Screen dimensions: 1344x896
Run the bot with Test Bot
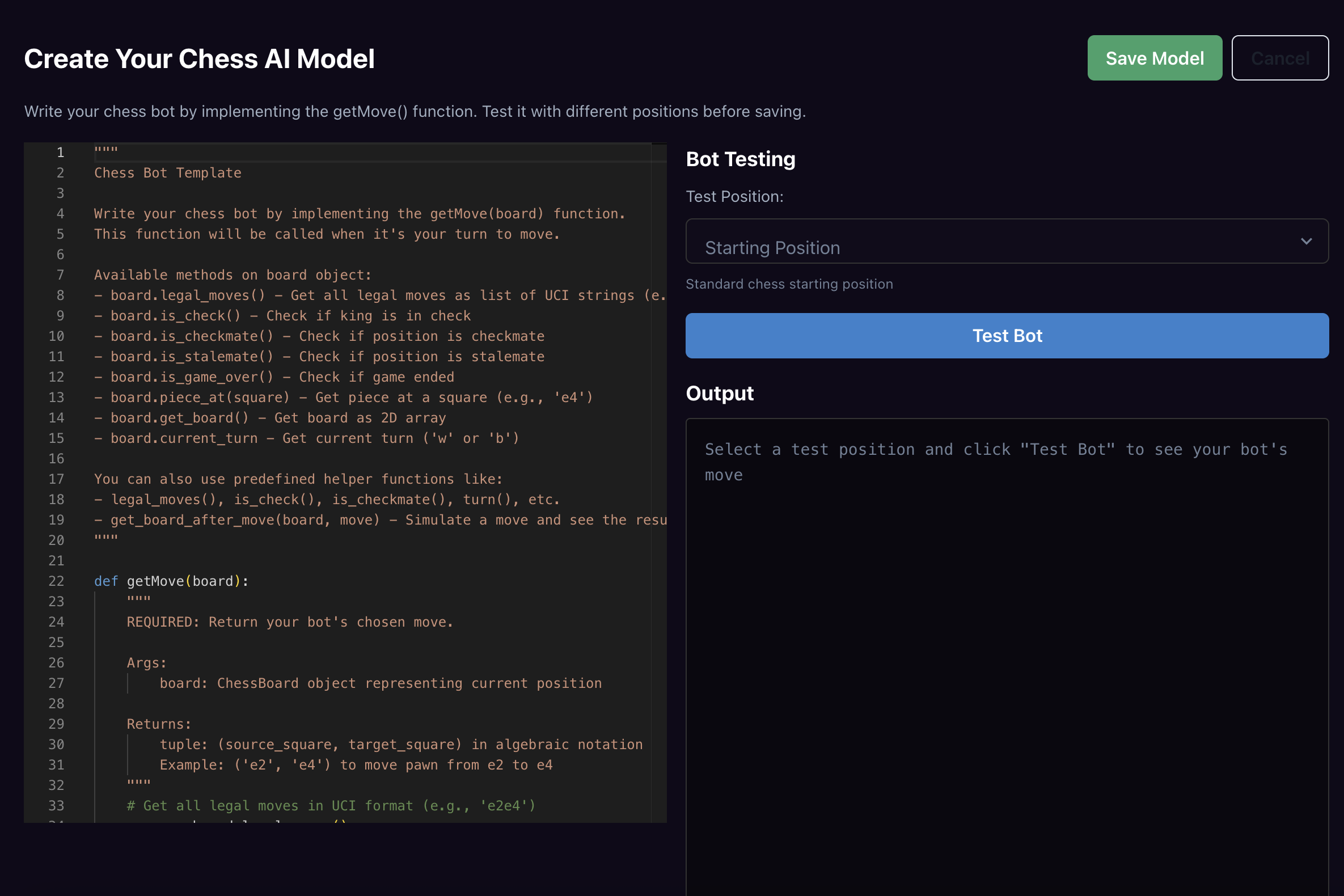click(1007, 335)
